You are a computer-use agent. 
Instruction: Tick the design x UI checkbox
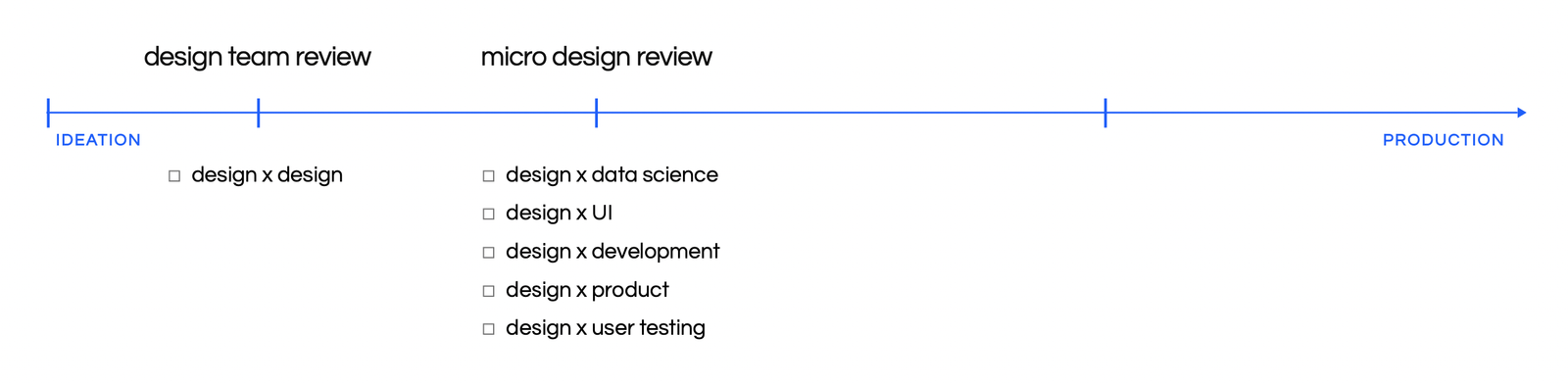488,215
